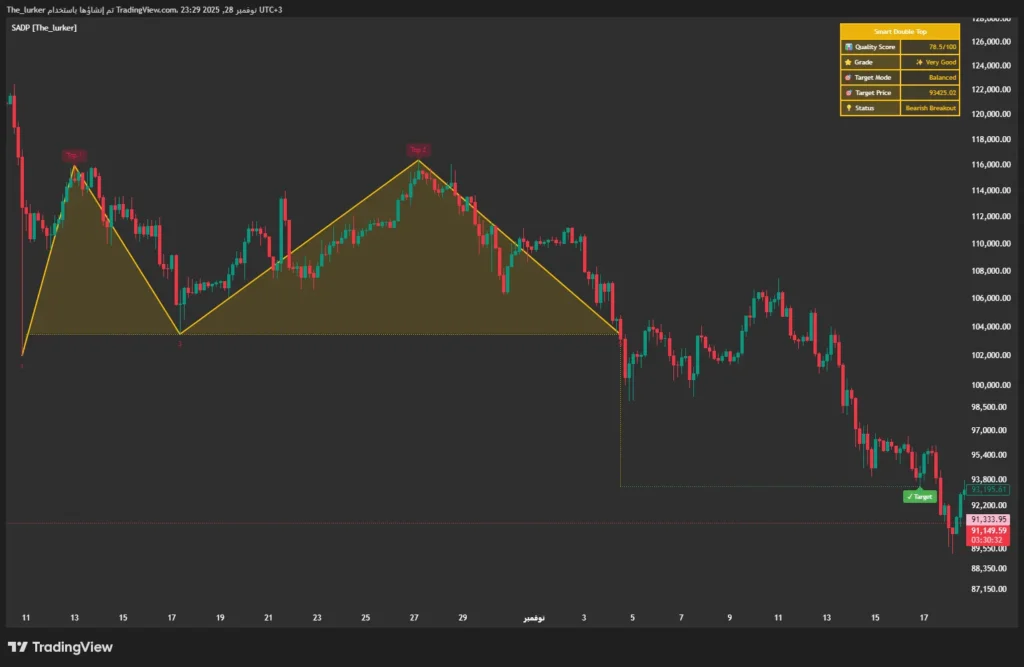This screenshot has height=667, width=1024.
Task: Click date 19 on the time axis
Action: tap(220, 617)
